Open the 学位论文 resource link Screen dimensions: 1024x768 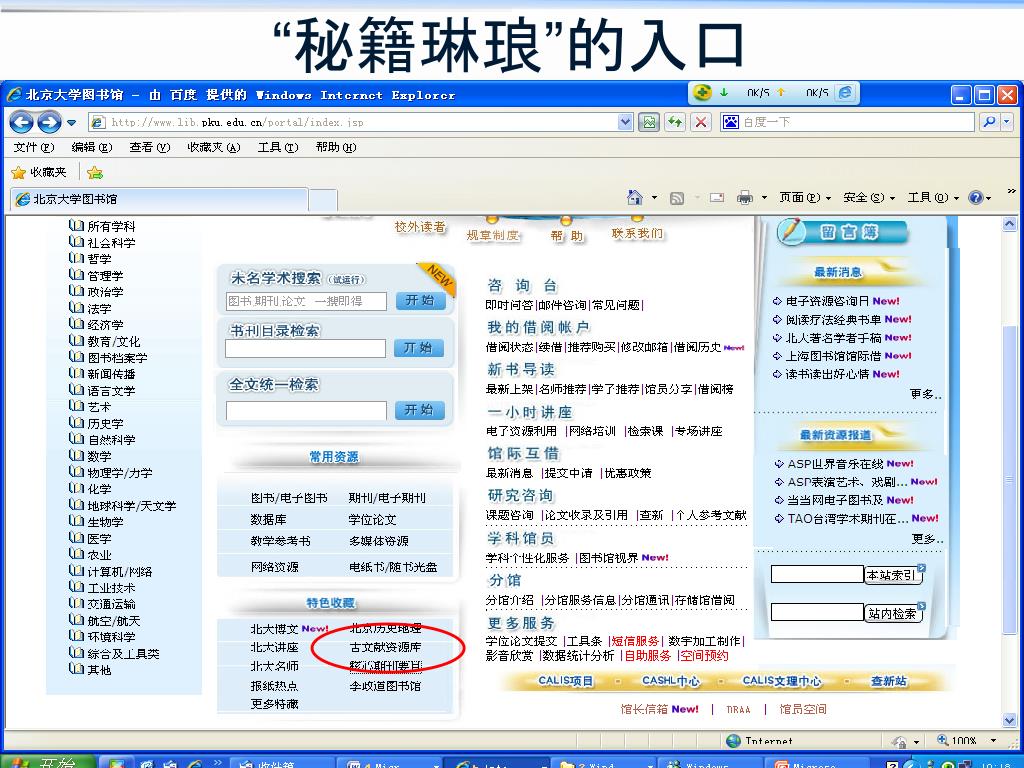click(x=372, y=520)
